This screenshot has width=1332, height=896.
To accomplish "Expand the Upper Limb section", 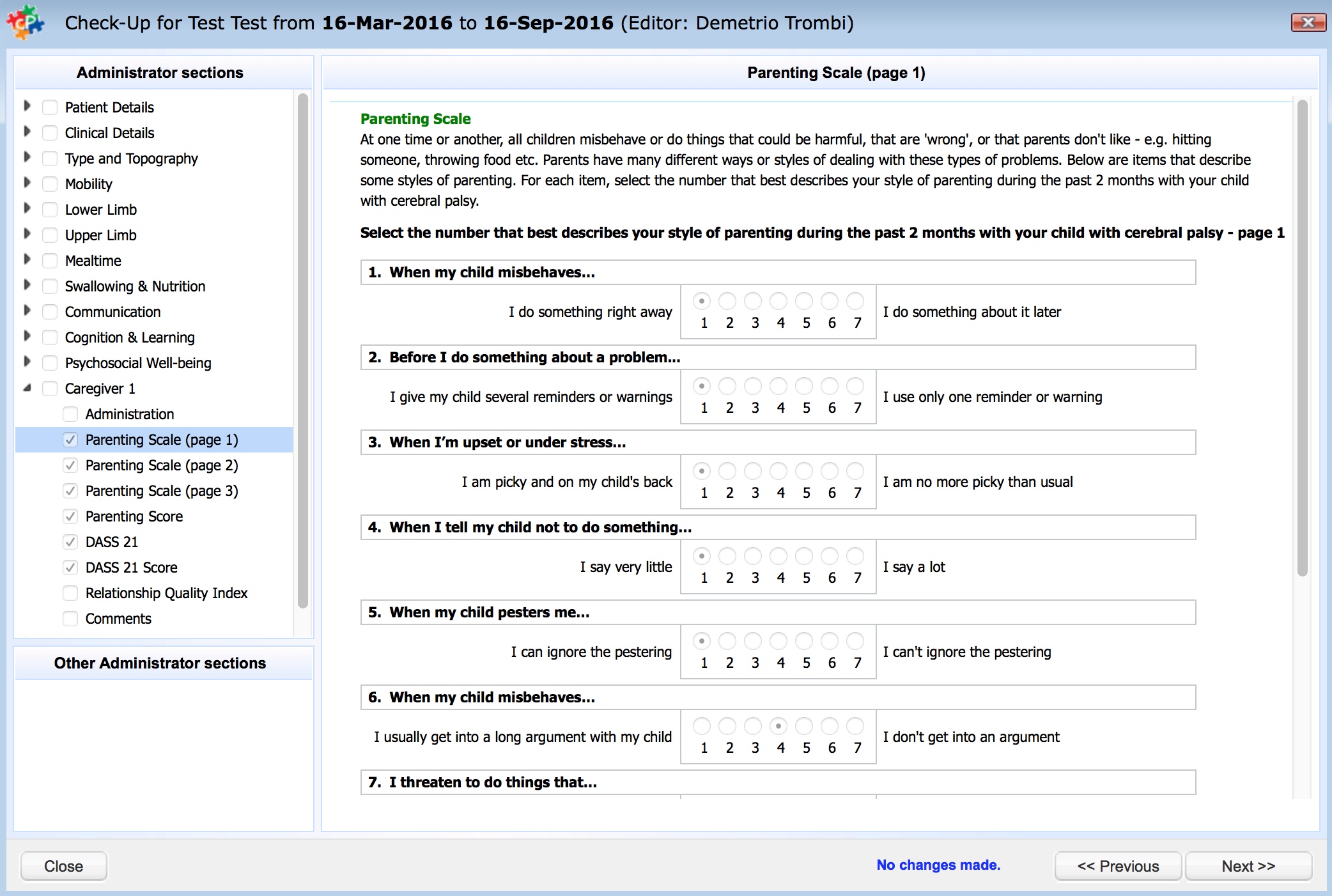I will [x=27, y=234].
